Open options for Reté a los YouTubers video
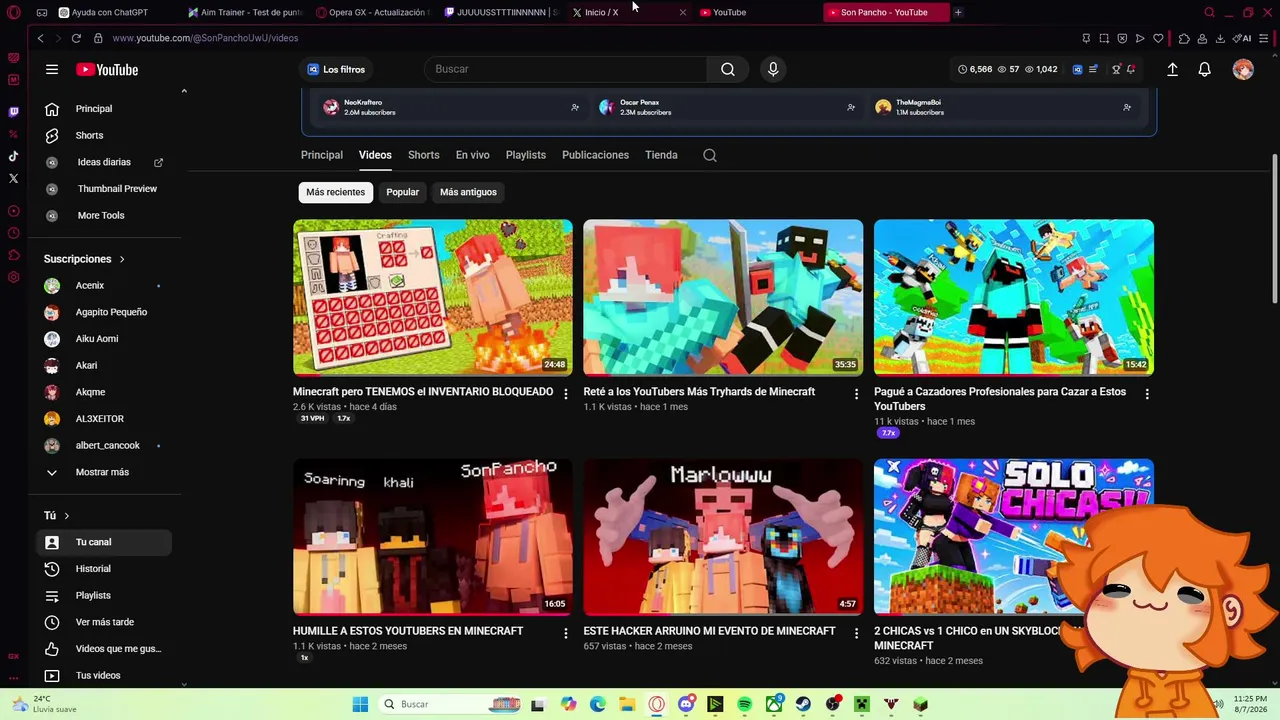The height and width of the screenshot is (720, 1280). [856, 394]
